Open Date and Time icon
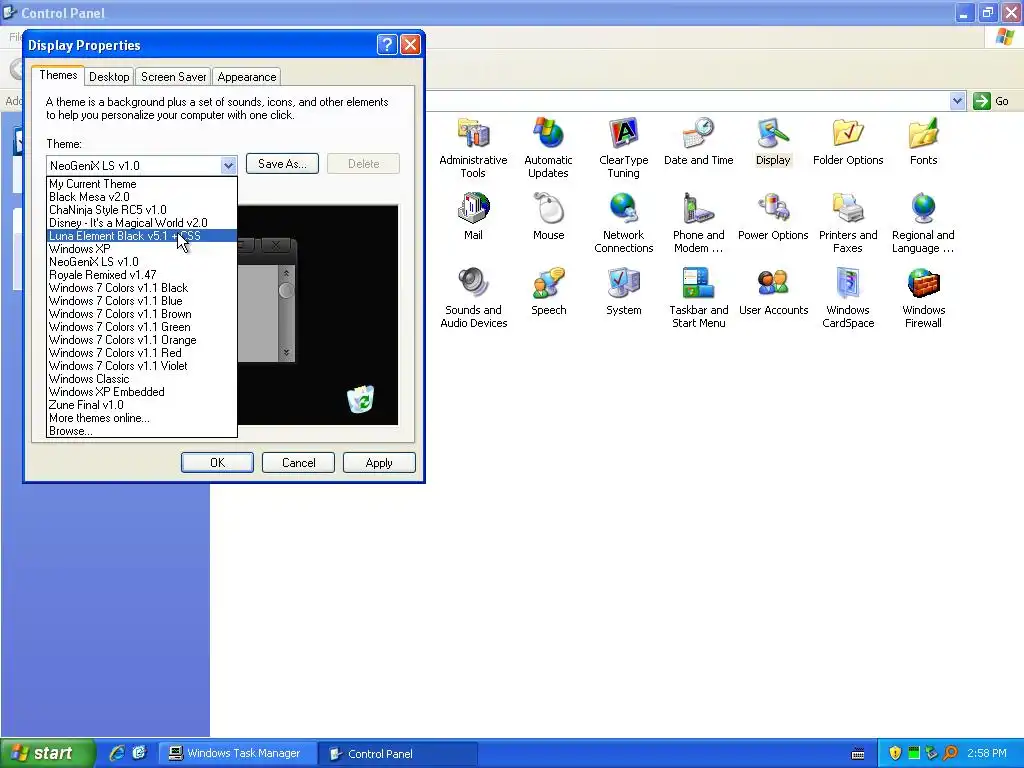Image resolution: width=1024 pixels, height=768 pixels. click(x=698, y=134)
